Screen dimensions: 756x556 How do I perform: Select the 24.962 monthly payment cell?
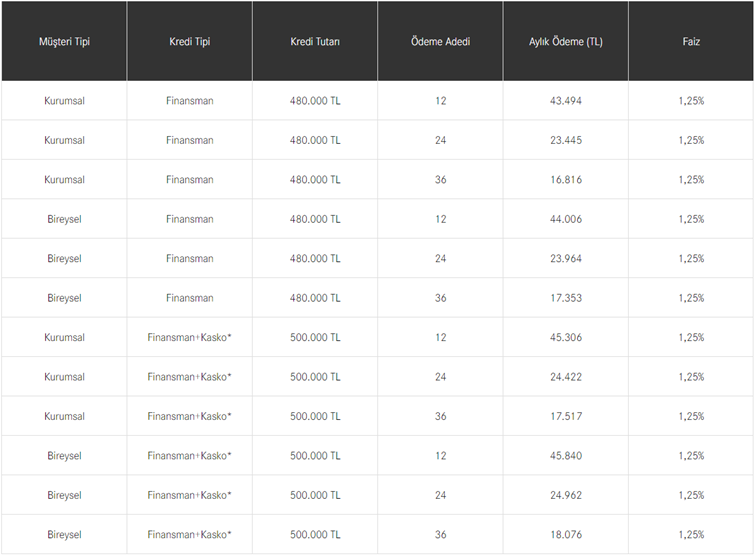pyautogui.click(x=566, y=495)
